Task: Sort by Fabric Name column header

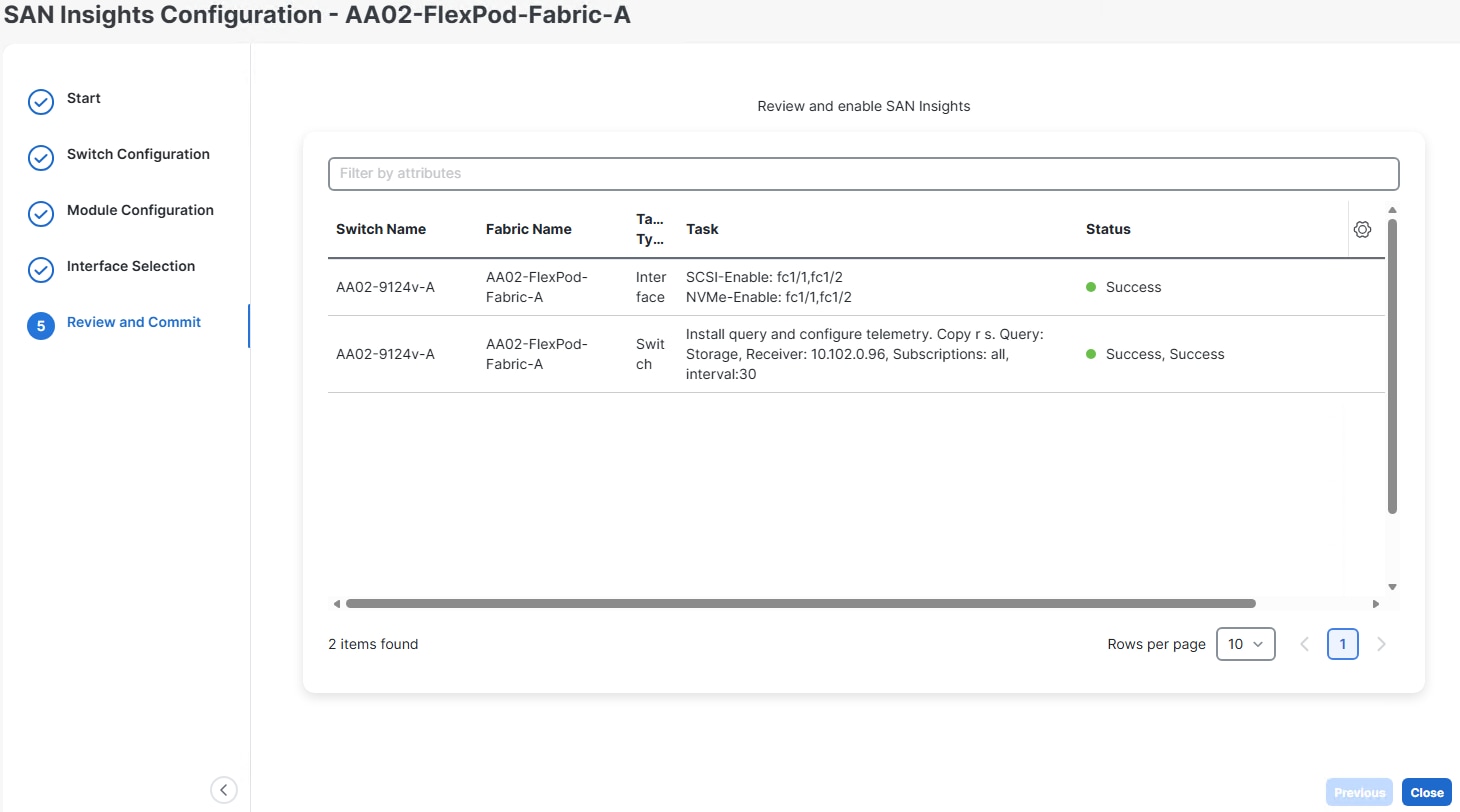Action: pyautogui.click(x=529, y=229)
